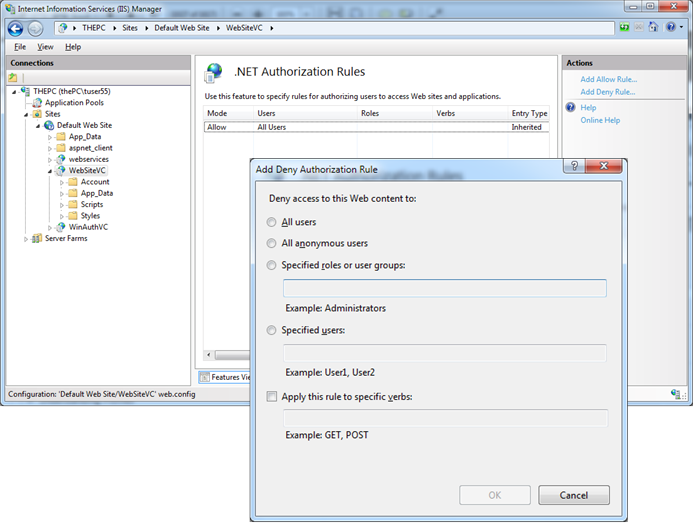Click the Application Pools icon
This screenshot has width=694, height=523.
pos(38,103)
